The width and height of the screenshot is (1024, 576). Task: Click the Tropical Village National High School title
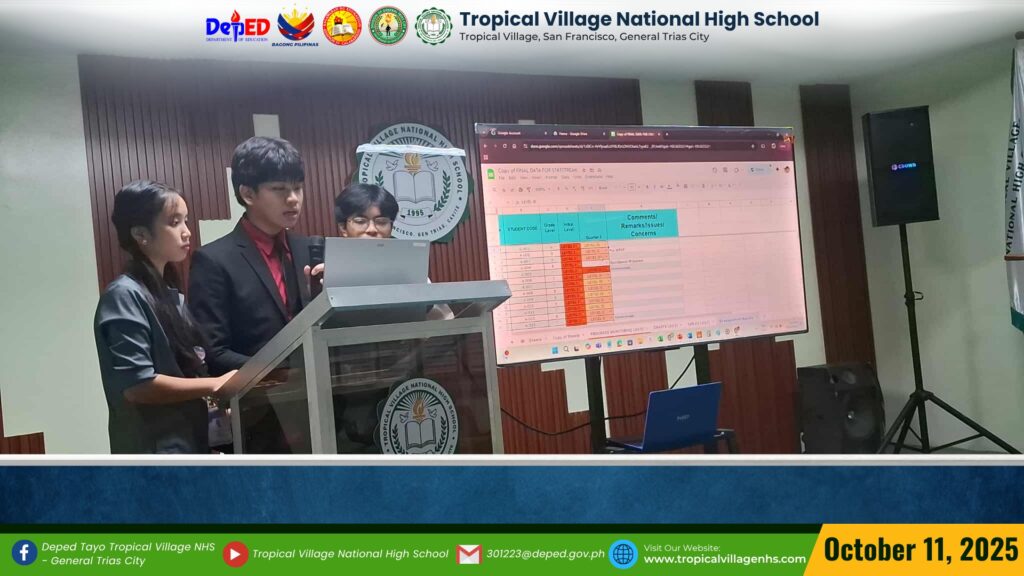tap(638, 19)
